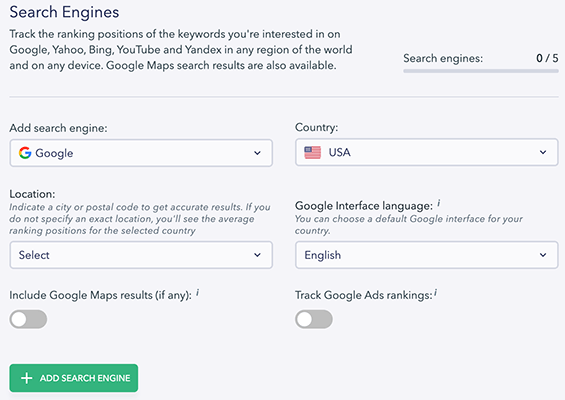Image resolution: width=565 pixels, height=400 pixels.
Task: Click the Add search engine: label
Action: (x=58, y=128)
